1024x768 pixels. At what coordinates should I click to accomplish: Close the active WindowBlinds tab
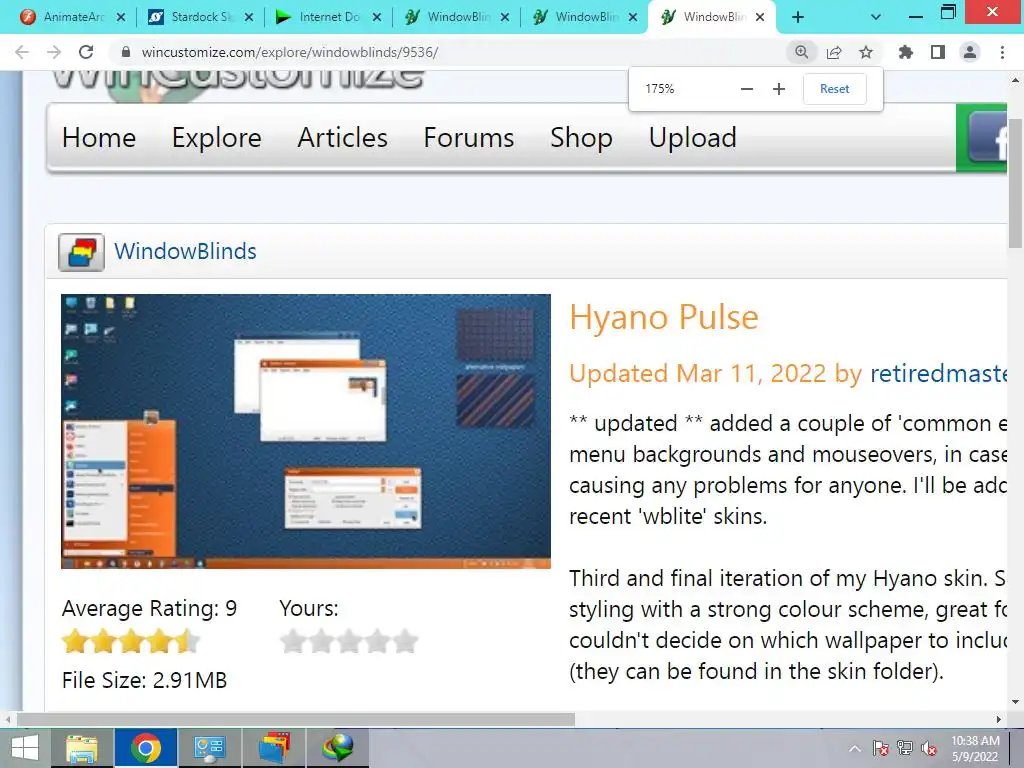tap(760, 18)
